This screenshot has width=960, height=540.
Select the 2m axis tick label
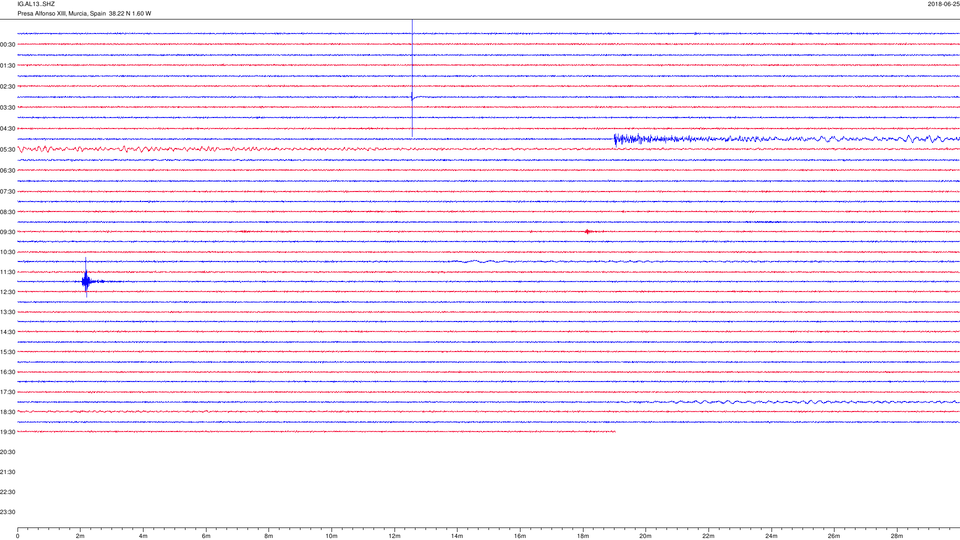point(80,536)
